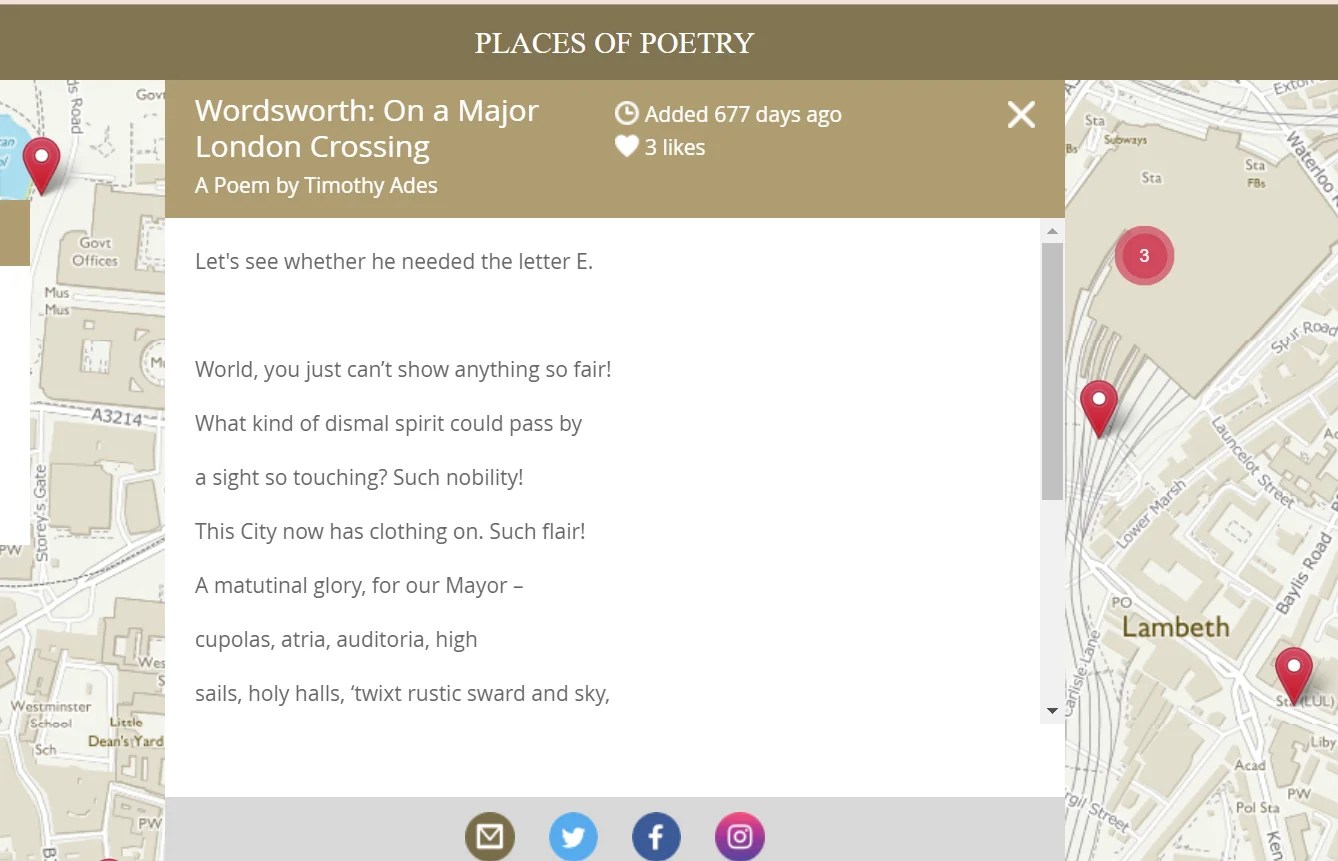This screenshot has height=861, width=1338.
Task: Click the tan side tab at left edge
Action: click(15, 233)
